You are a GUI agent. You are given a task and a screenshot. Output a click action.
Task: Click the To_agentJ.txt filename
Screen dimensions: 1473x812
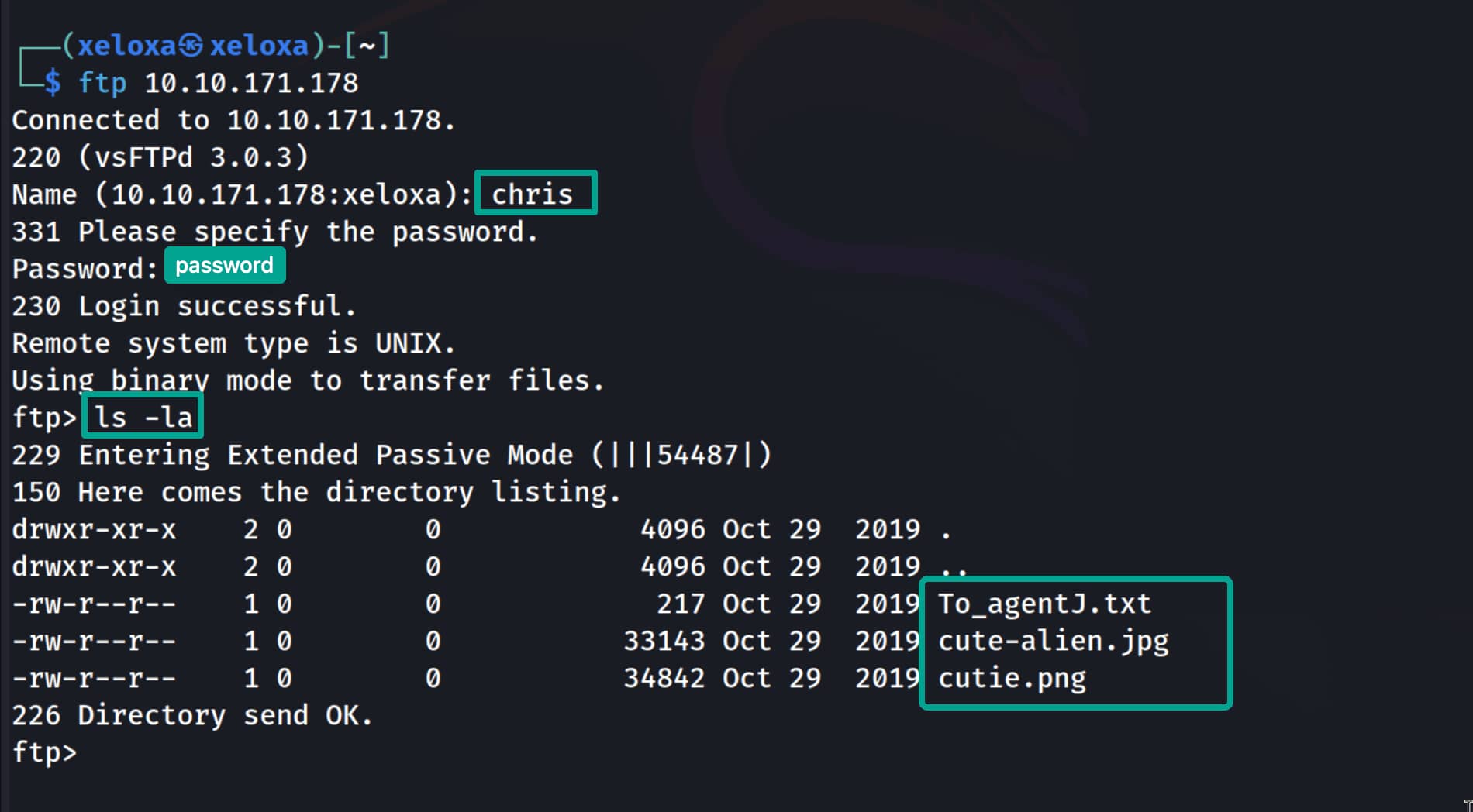pos(1044,604)
